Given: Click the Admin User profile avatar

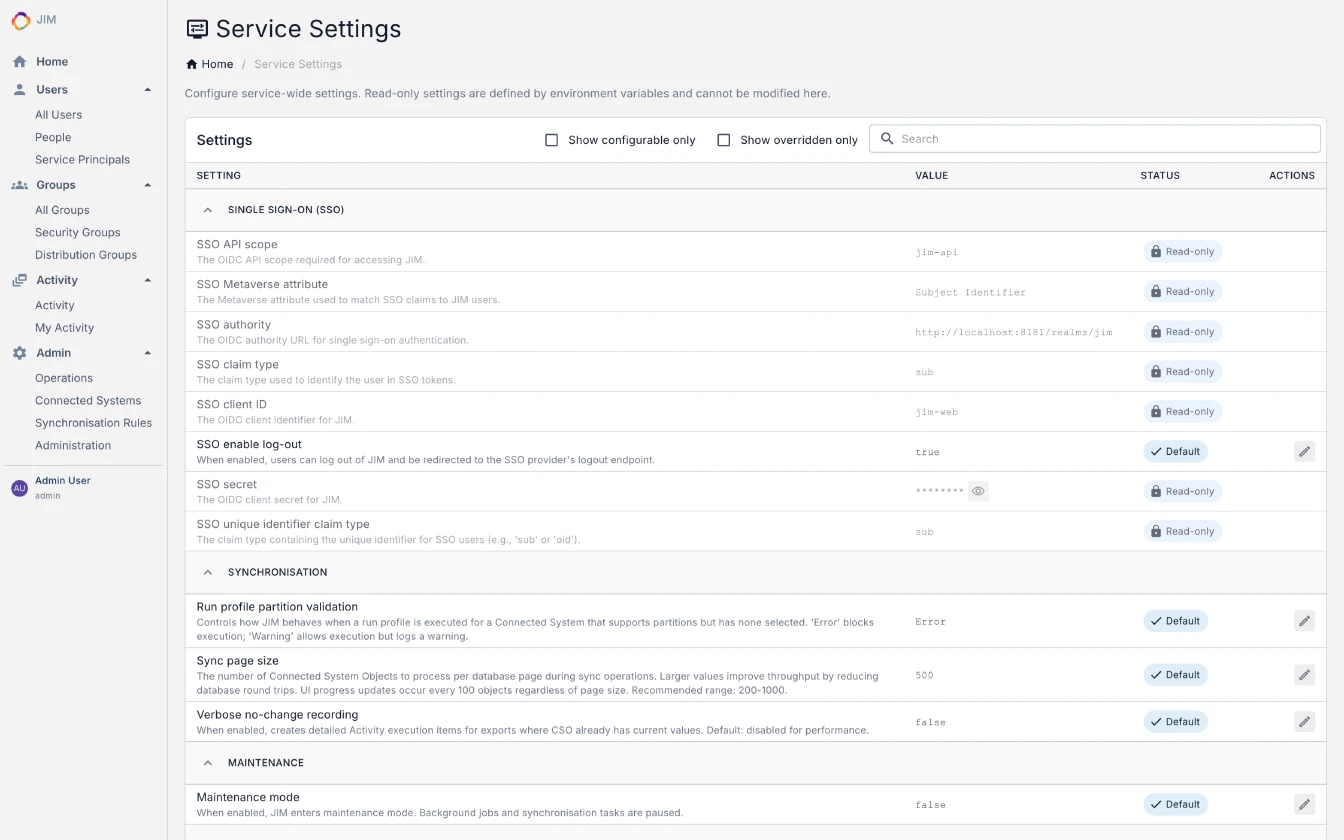Looking at the screenshot, I should pyautogui.click(x=19, y=487).
